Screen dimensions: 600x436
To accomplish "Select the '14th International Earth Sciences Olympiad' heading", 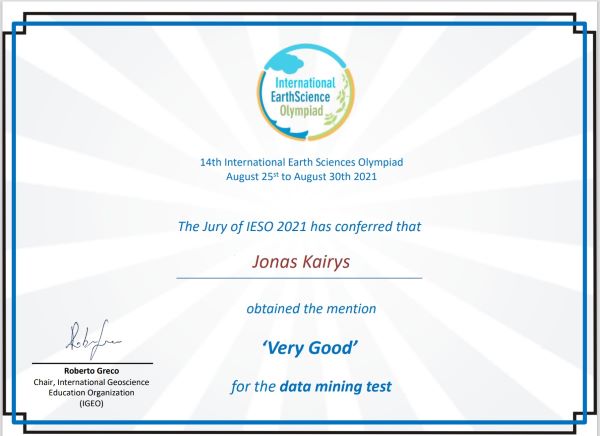I will pos(299,161).
